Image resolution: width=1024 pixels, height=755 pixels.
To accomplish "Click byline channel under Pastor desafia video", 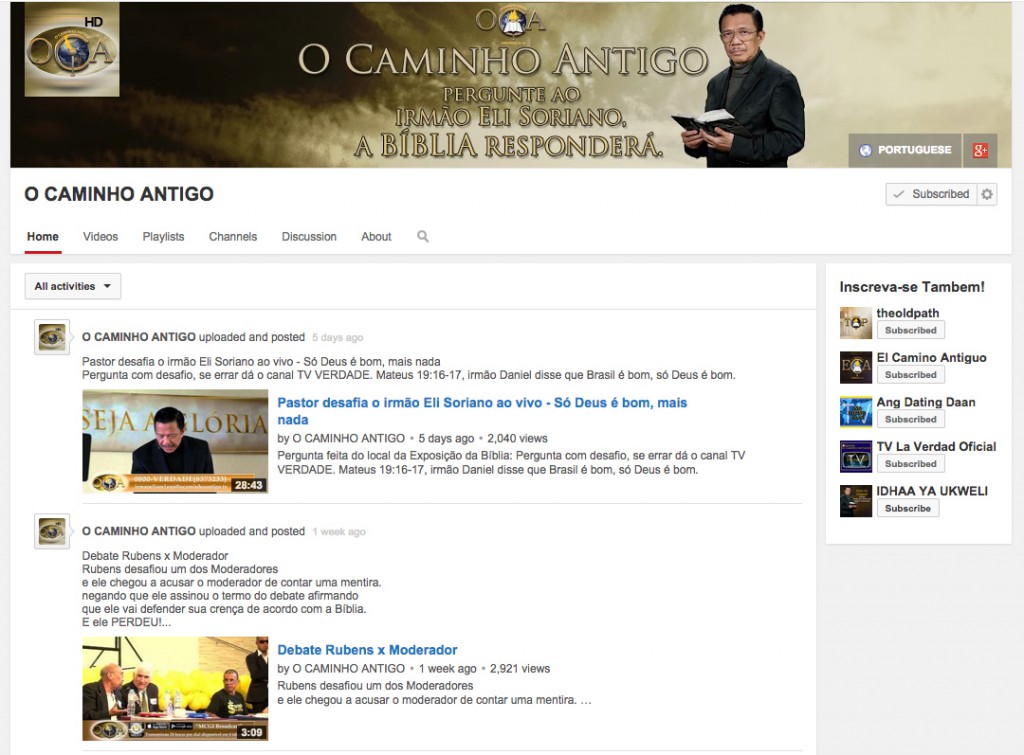I will pos(348,438).
